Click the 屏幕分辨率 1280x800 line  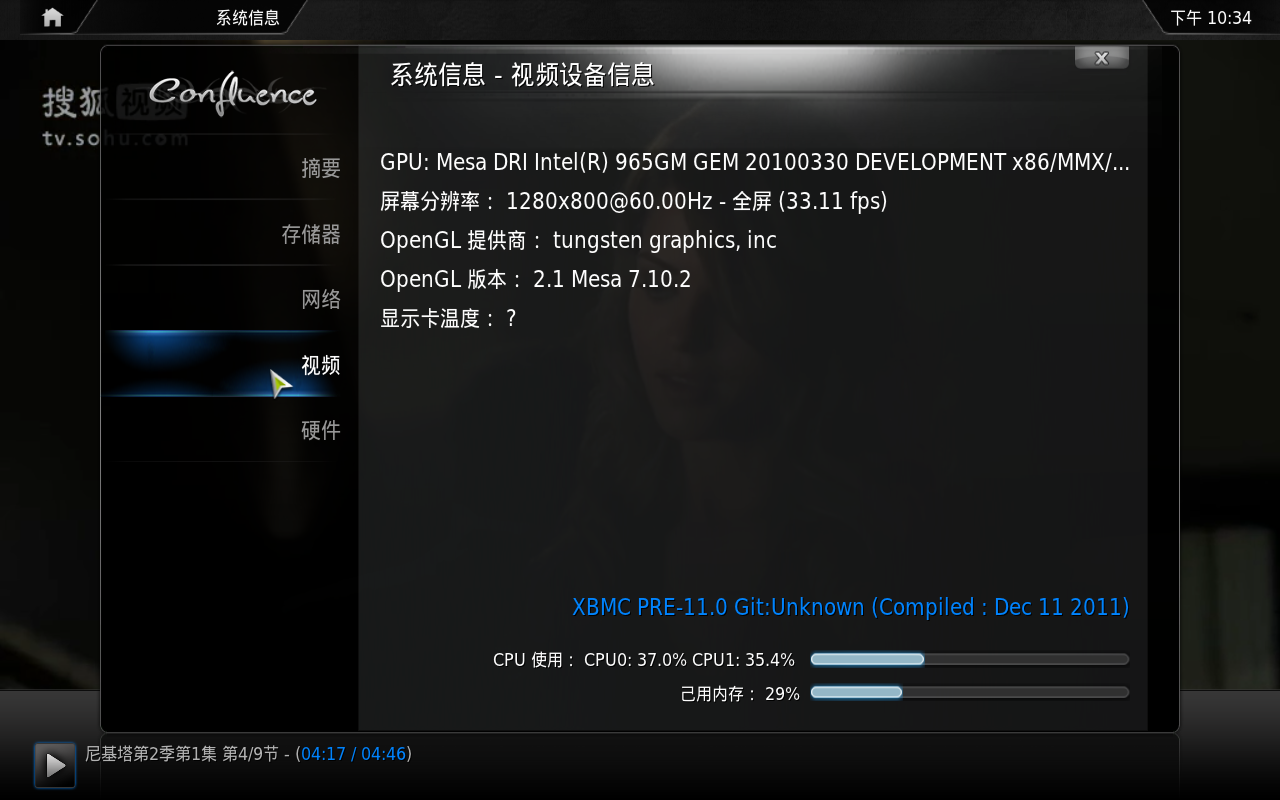click(634, 201)
